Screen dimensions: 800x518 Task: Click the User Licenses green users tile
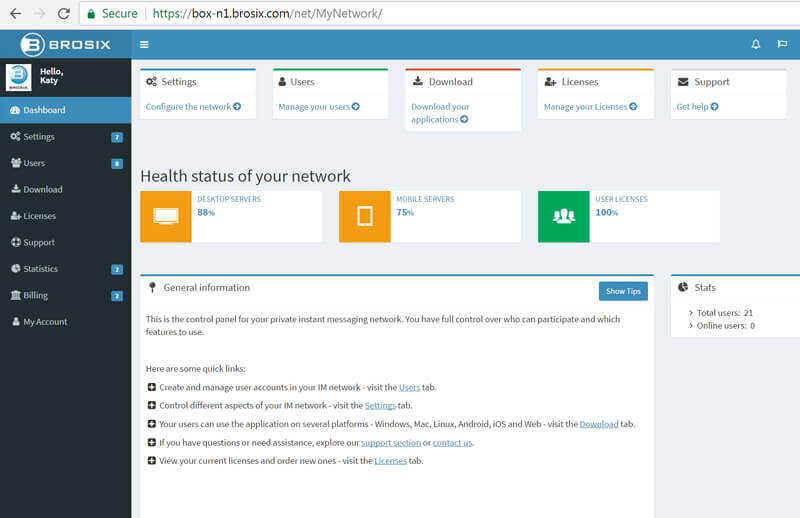click(x=564, y=216)
